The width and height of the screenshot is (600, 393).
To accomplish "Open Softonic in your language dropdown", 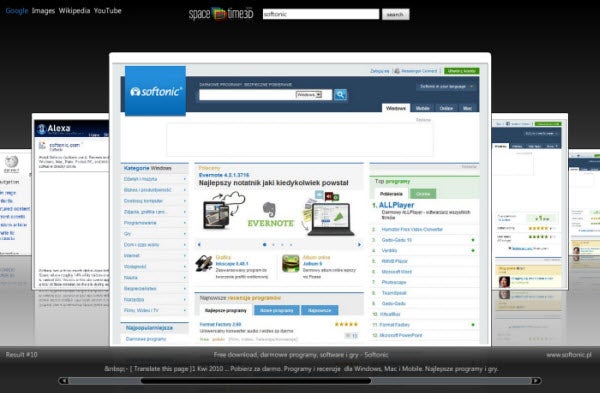I will tap(446, 86).
